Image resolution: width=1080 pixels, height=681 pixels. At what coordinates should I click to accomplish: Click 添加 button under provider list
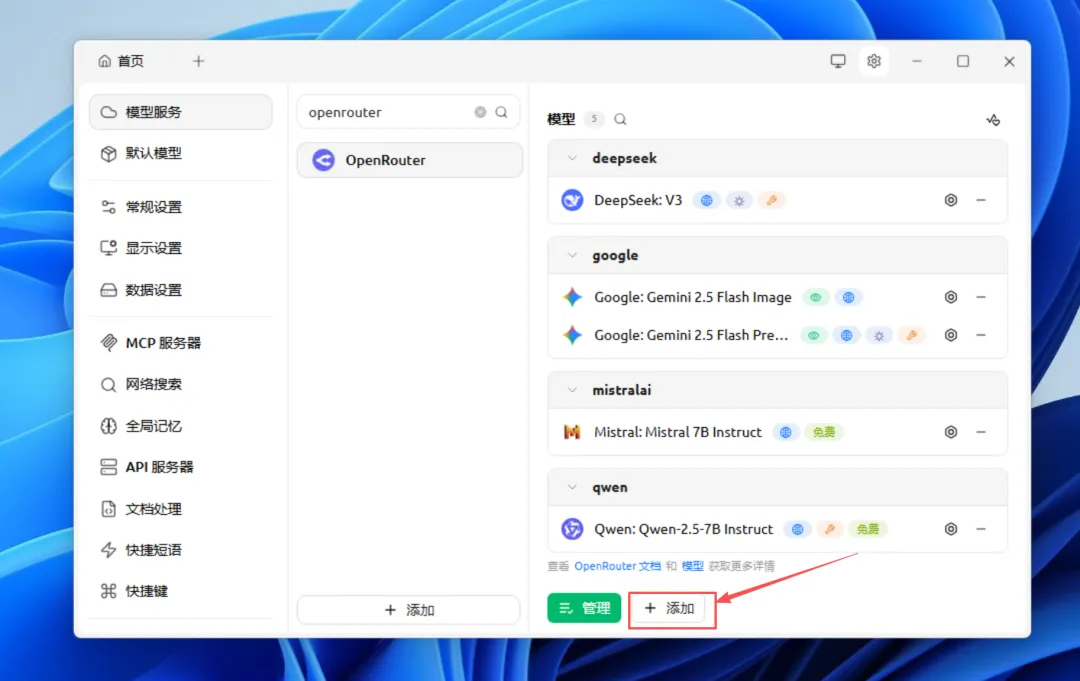click(408, 610)
